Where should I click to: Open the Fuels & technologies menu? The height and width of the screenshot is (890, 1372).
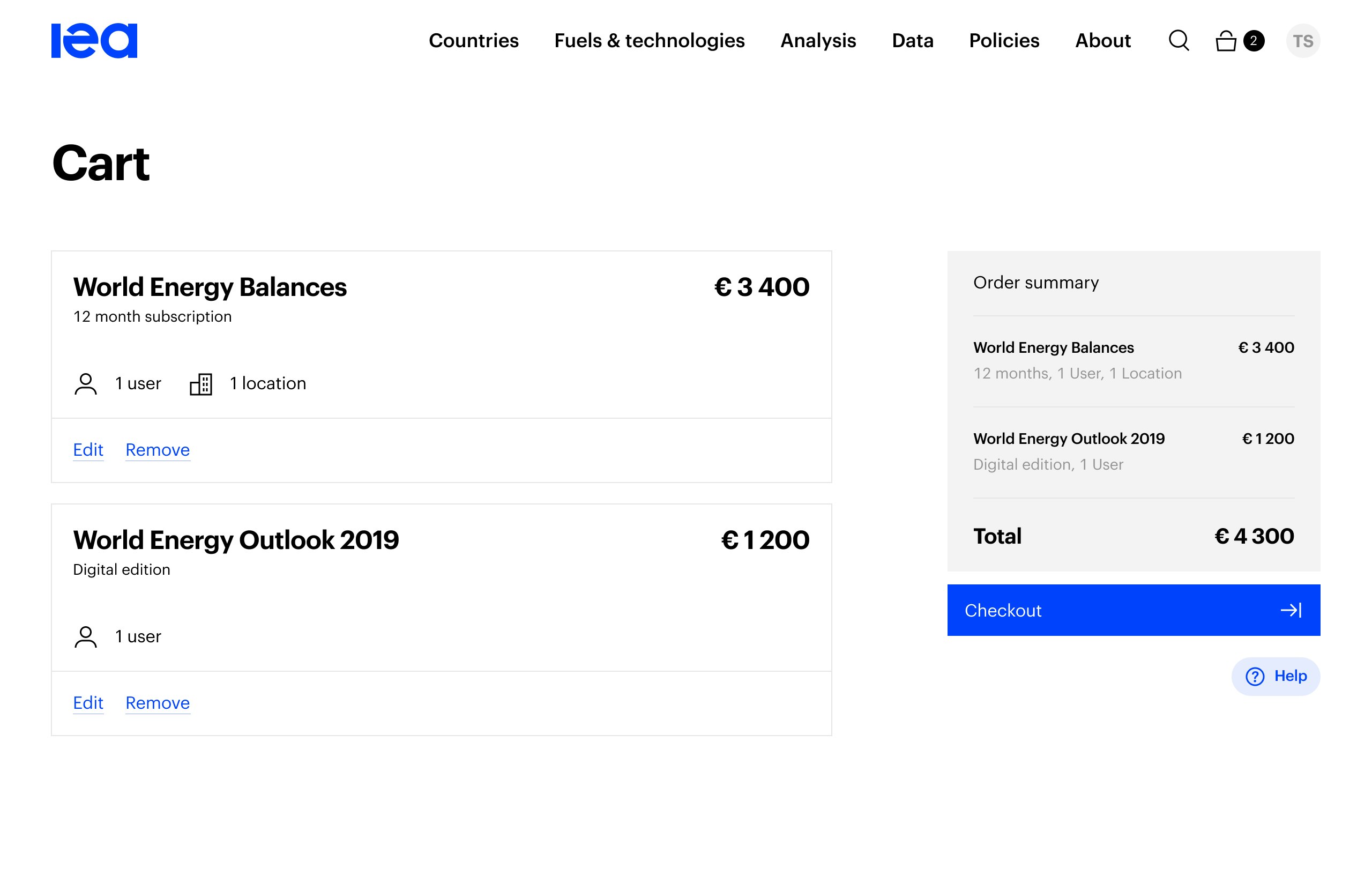(x=649, y=41)
